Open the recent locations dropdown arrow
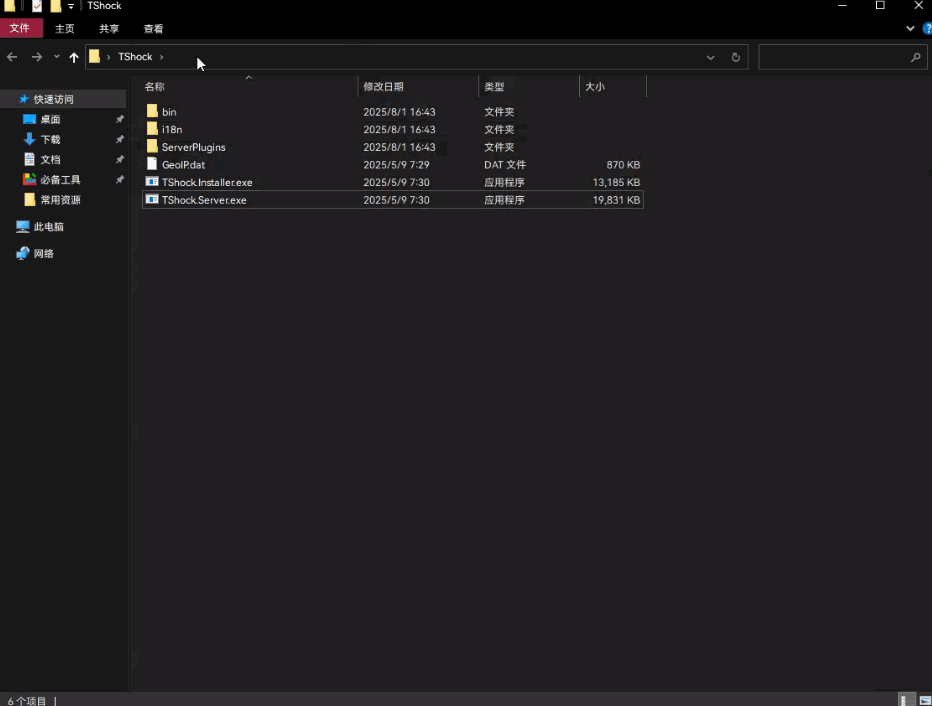Image resolution: width=932 pixels, height=706 pixels. [56, 57]
